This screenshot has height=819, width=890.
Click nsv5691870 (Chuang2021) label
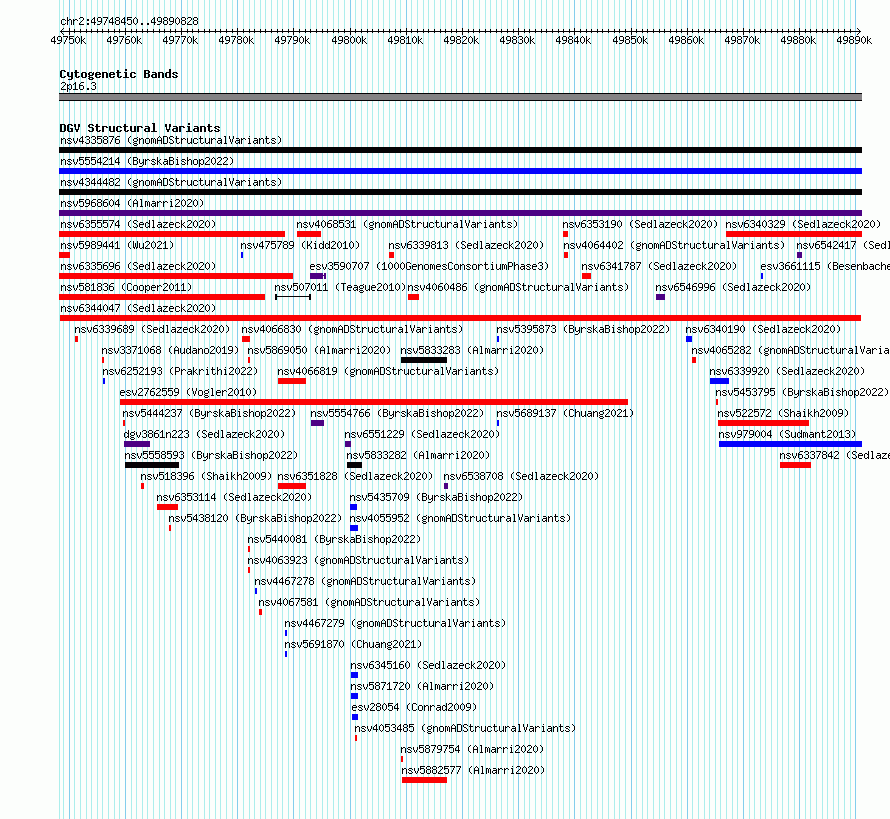pyautogui.click(x=353, y=644)
